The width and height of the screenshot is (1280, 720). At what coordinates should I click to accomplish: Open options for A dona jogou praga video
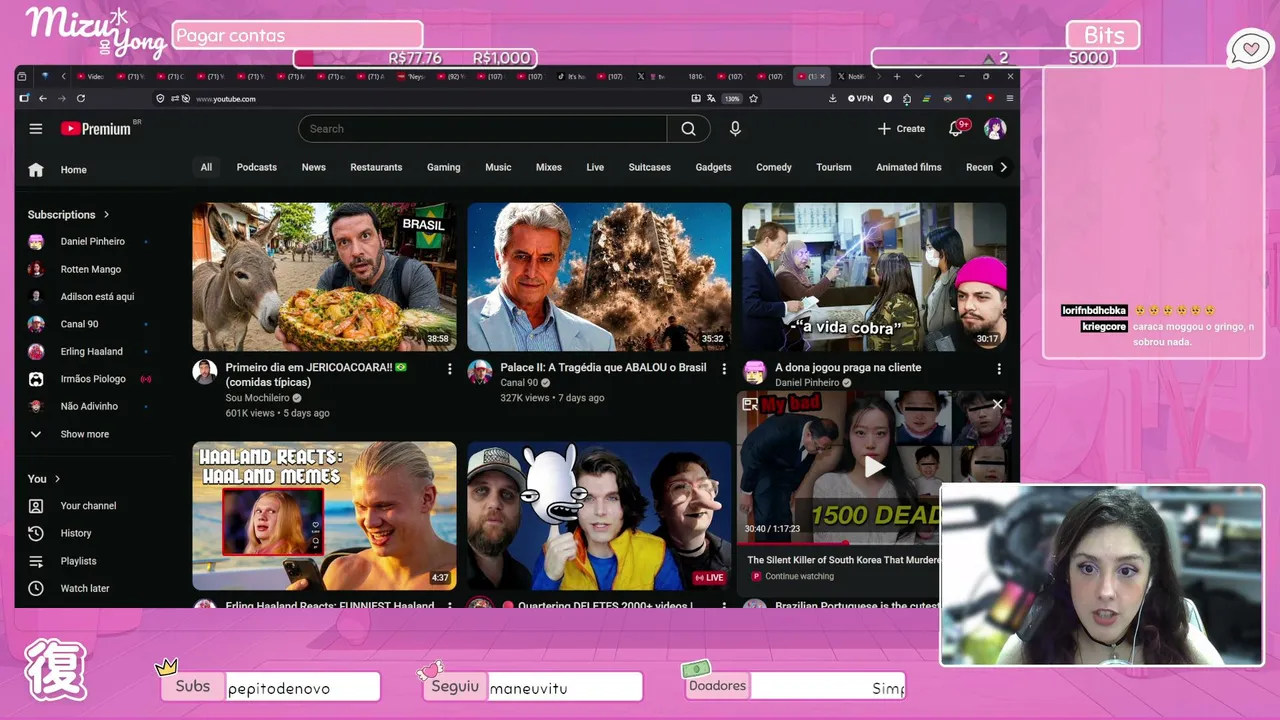pyautogui.click(x=998, y=369)
